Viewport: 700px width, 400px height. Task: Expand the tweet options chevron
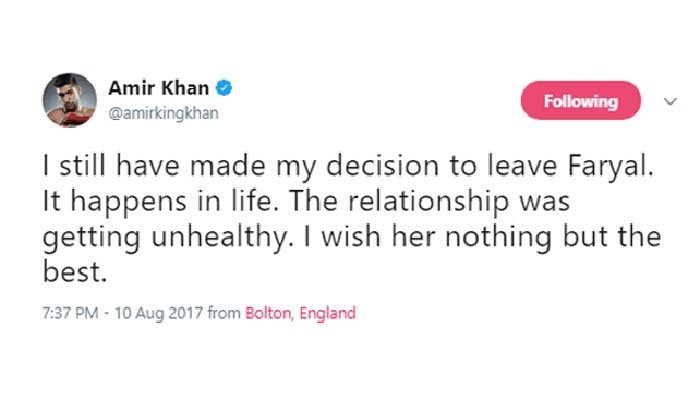[670, 102]
